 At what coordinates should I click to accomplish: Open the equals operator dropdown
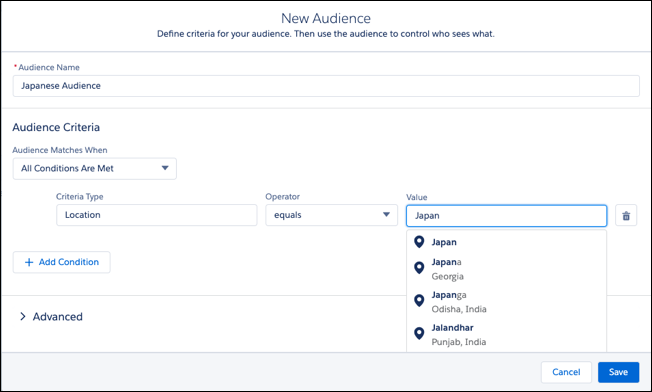tap(331, 215)
